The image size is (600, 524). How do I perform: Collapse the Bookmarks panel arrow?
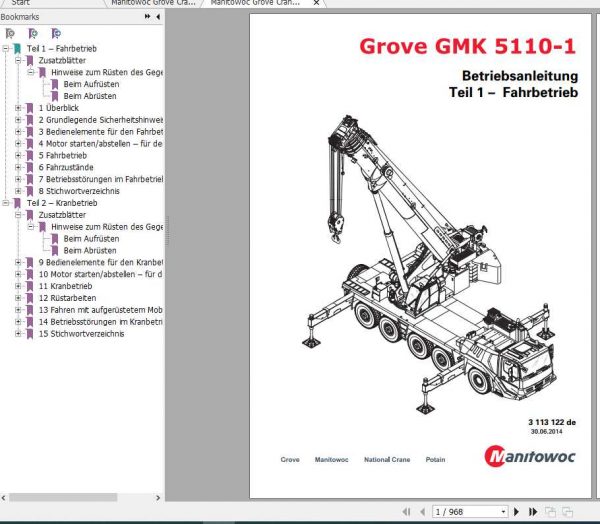tap(158, 16)
